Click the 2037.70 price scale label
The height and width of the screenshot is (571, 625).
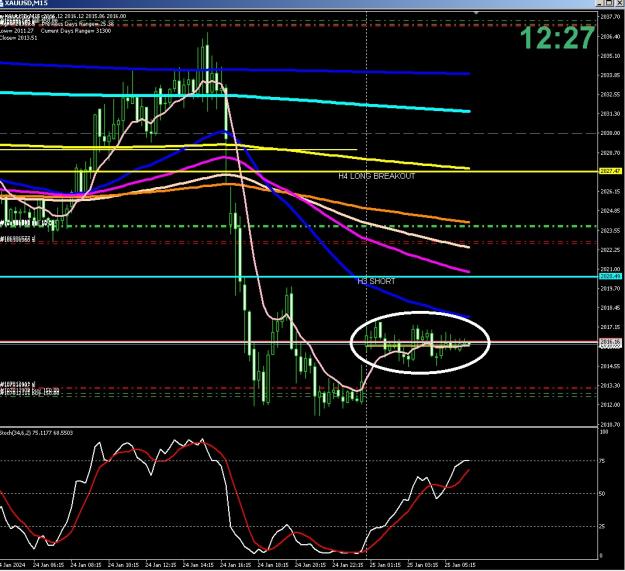[x=610, y=17]
